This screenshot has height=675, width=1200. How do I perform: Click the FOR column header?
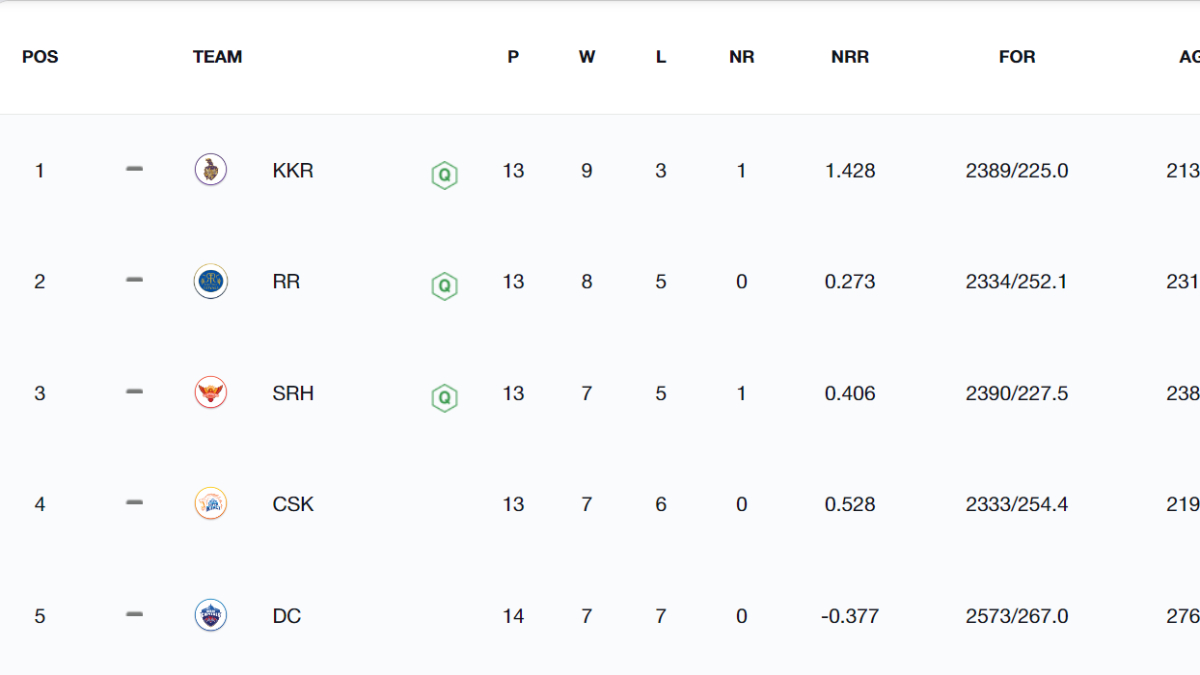click(x=1016, y=57)
